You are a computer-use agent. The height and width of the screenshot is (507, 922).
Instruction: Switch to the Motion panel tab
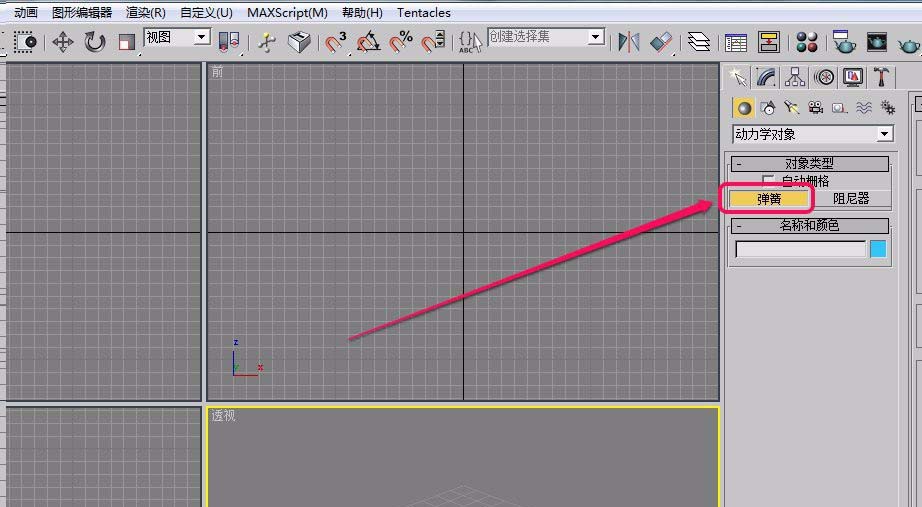point(824,77)
